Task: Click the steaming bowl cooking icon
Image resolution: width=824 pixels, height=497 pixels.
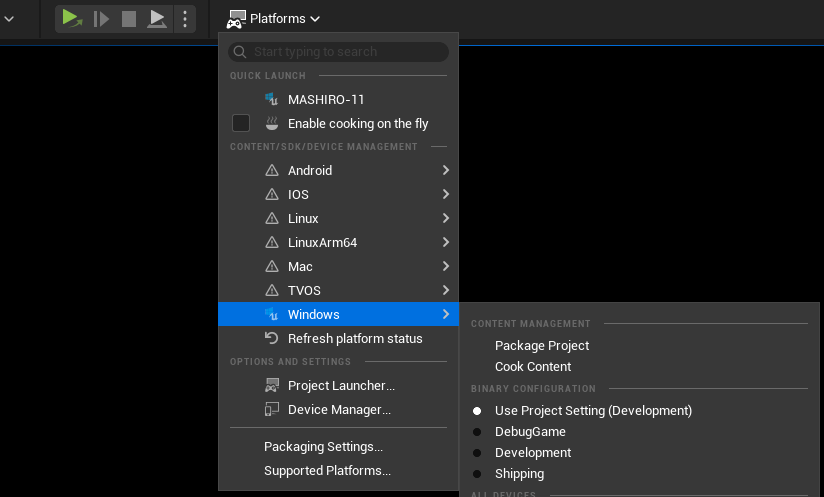Action: point(272,123)
